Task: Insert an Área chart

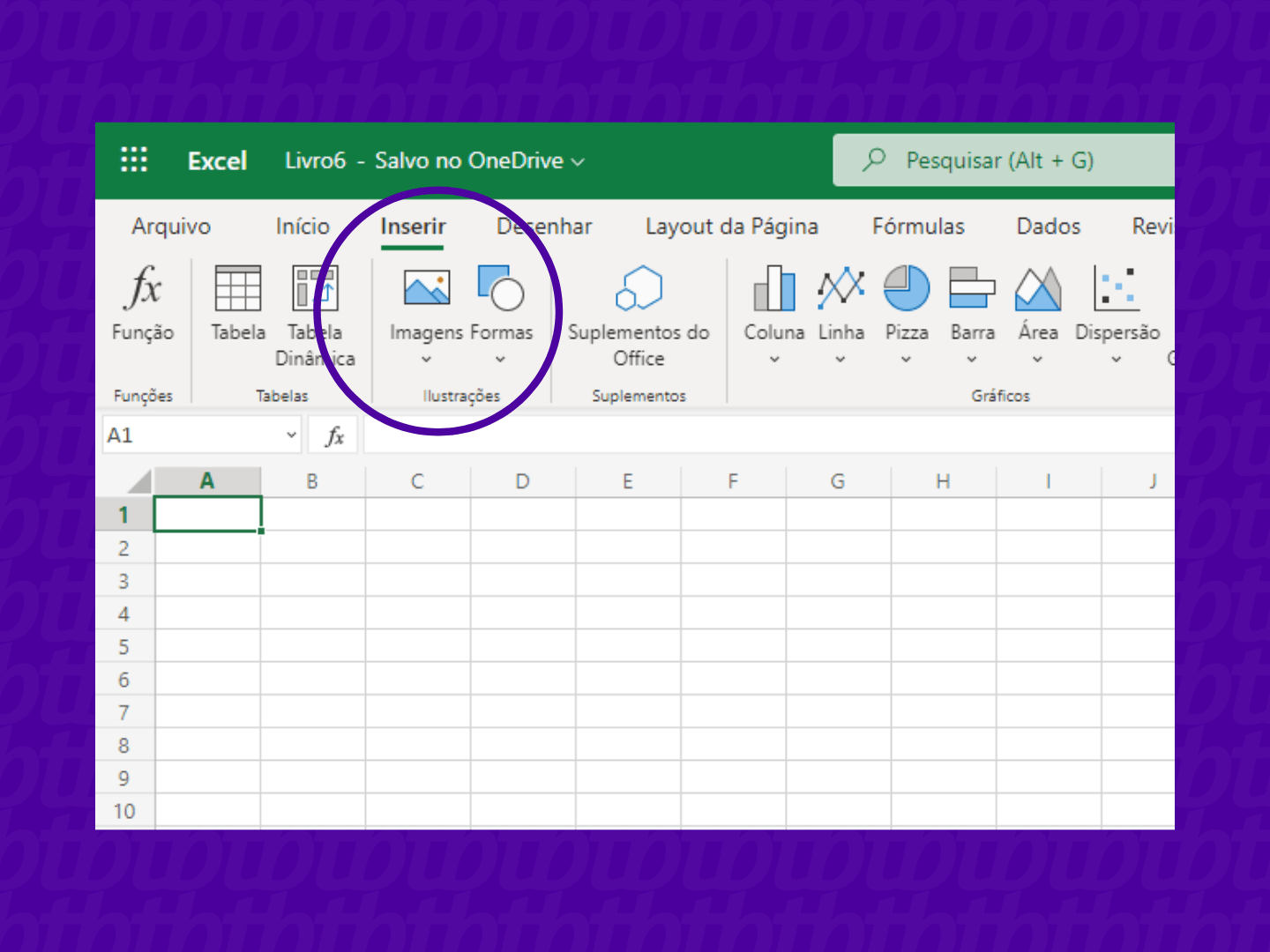Action: point(1038,300)
